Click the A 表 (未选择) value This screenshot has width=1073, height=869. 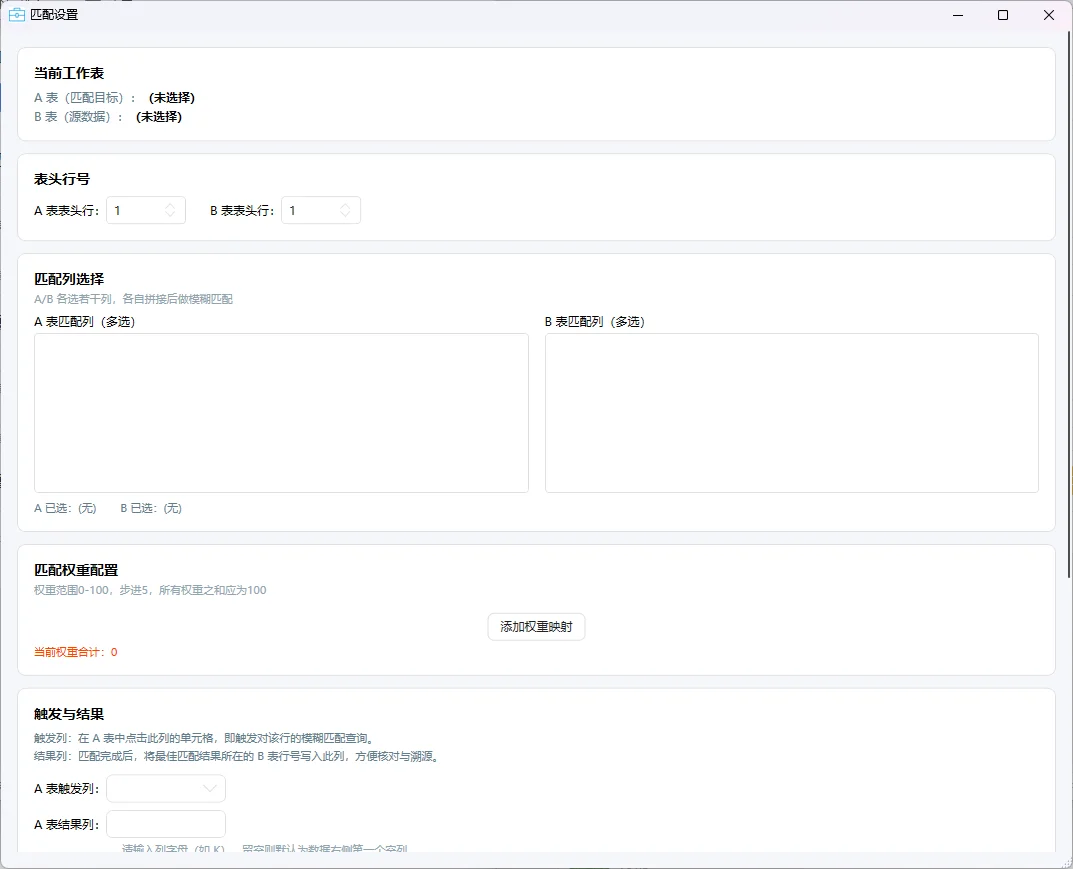(x=172, y=98)
